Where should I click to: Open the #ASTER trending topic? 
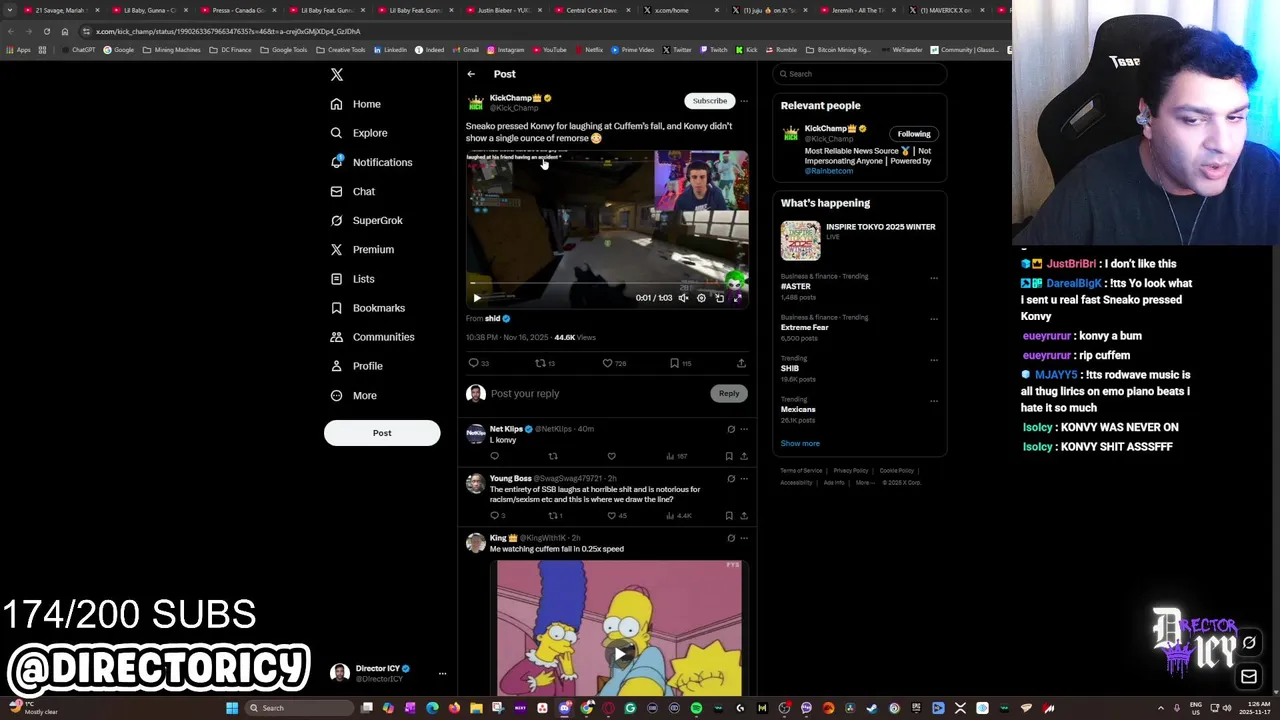[x=796, y=287]
